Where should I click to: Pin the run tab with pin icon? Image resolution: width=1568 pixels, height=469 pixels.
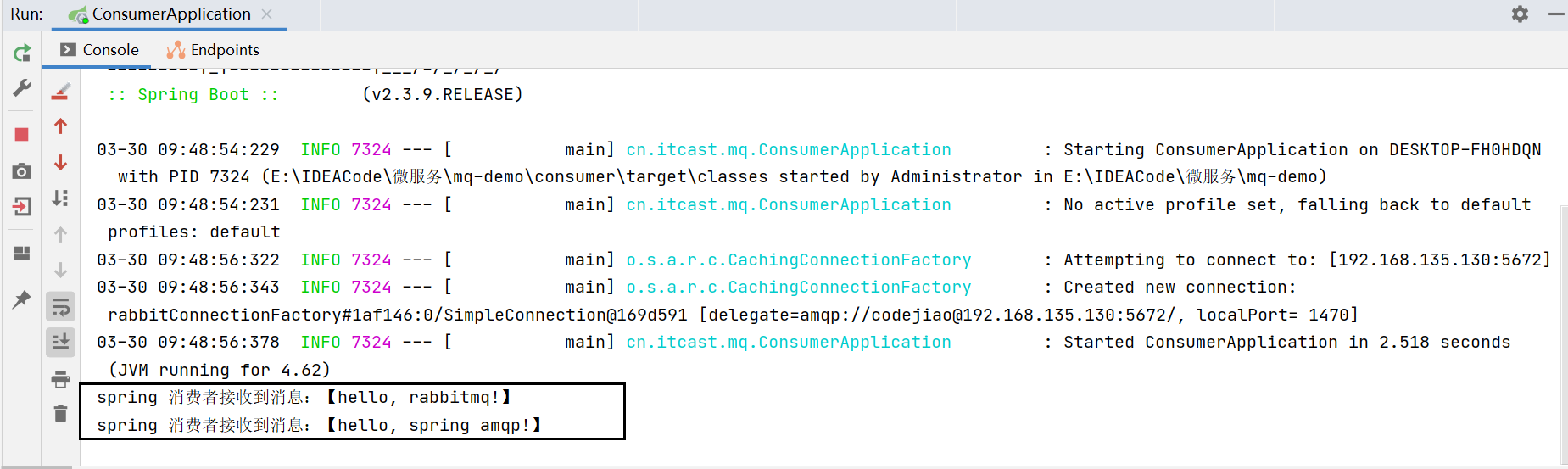point(22,299)
